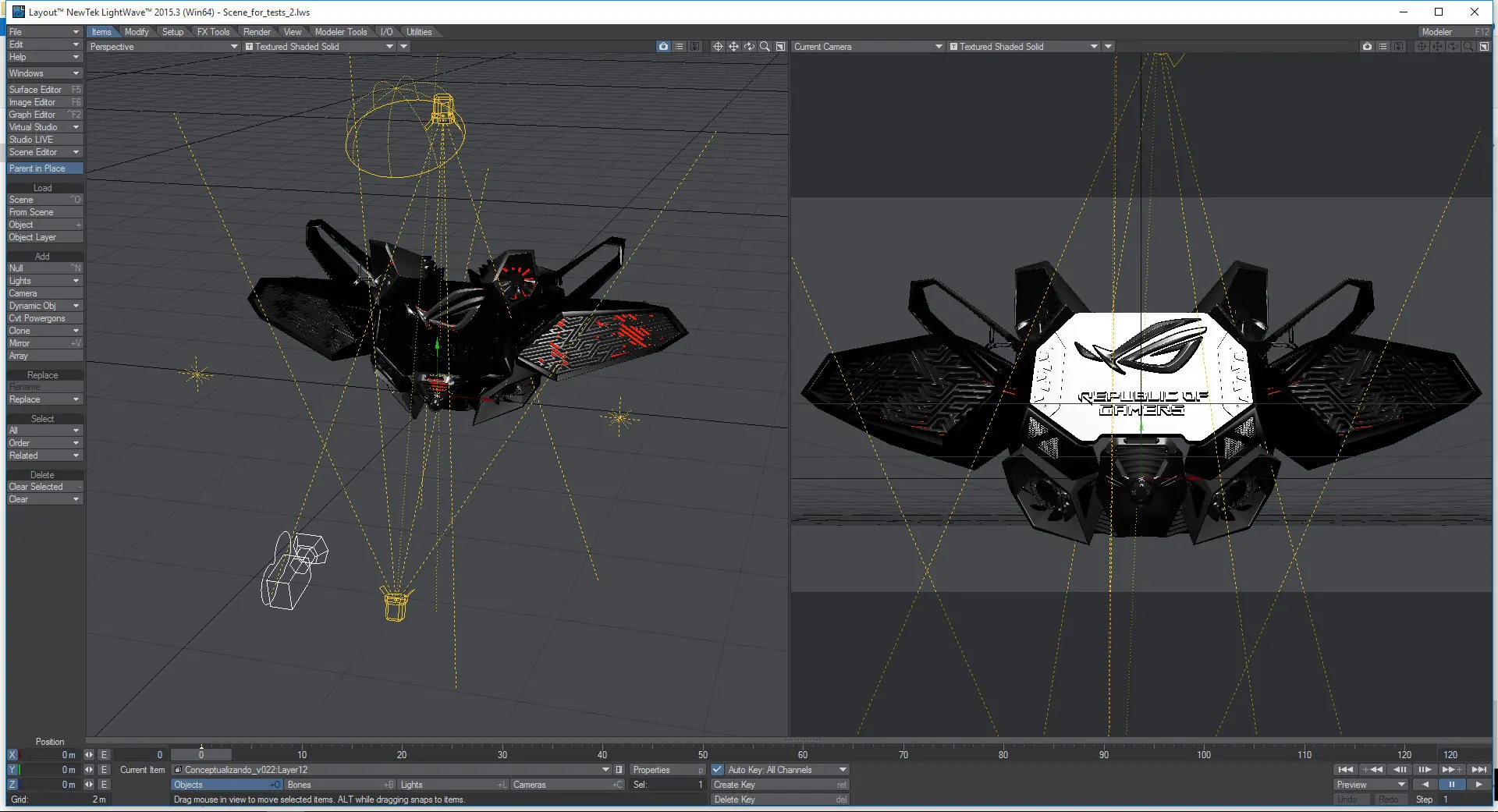Open the Image Editor
The height and width of the screenshot is (812, 1498).
[44, 102]
